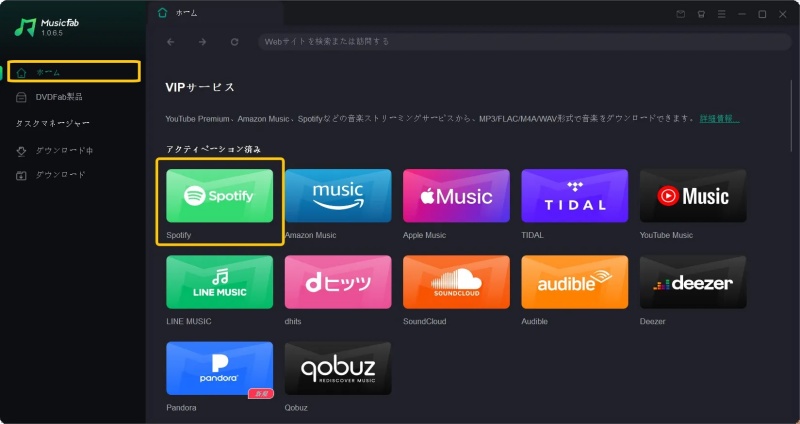Open the mail message icon in title bar
This screenshot has width=800, height=424.
point(681,14)
